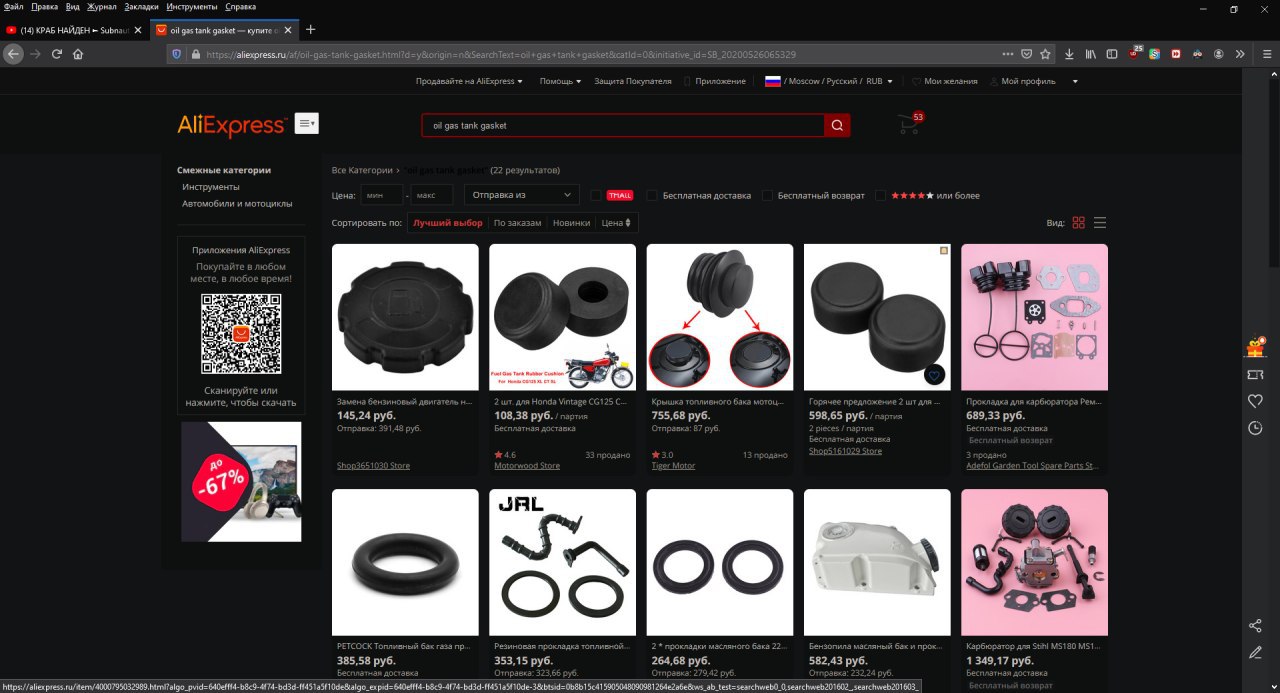Click the oil gas tank gasket search field

(622, 125)
